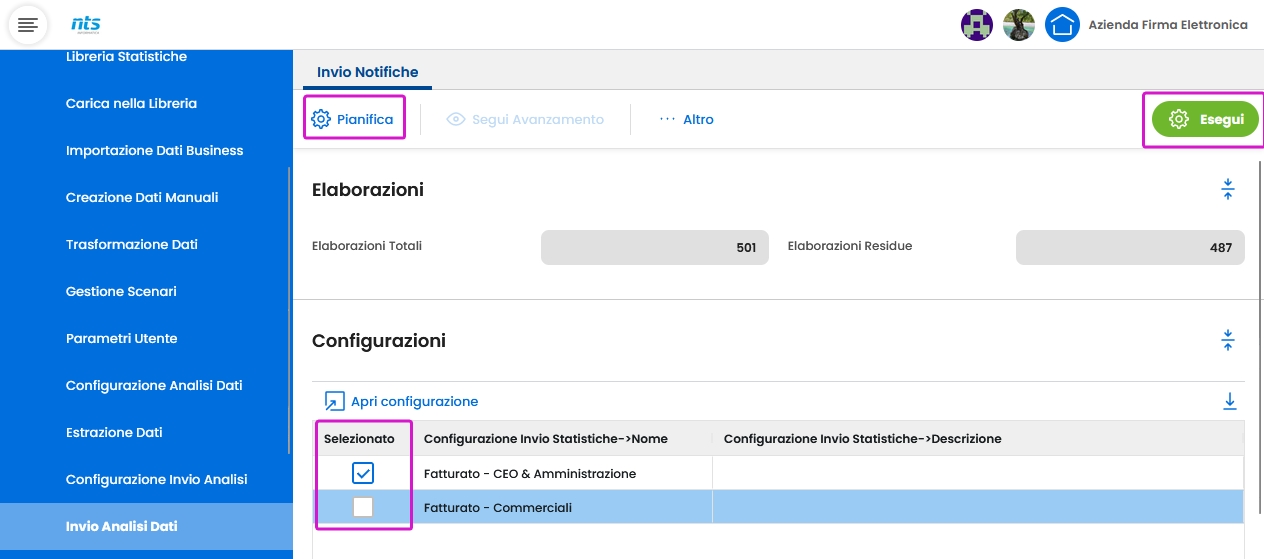The image size is (1264, 559).
Task: Click the download icon in Configurazioni
Action: pos(1230,401)
